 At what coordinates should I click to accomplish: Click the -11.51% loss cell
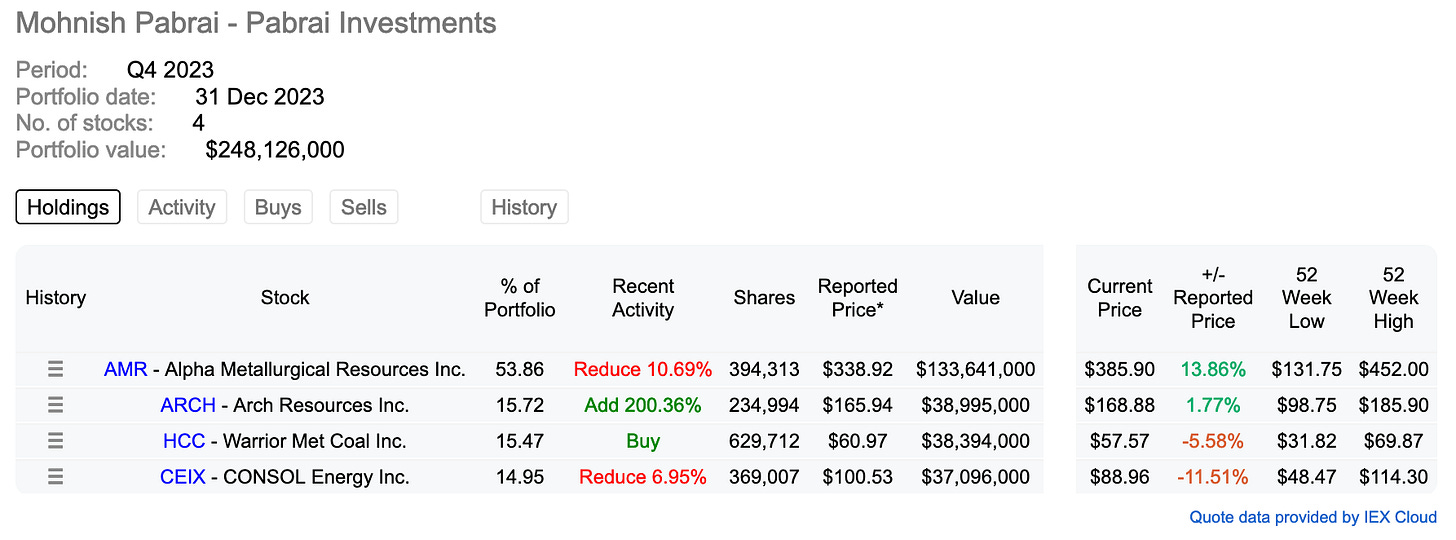[x=1213, y=478]
